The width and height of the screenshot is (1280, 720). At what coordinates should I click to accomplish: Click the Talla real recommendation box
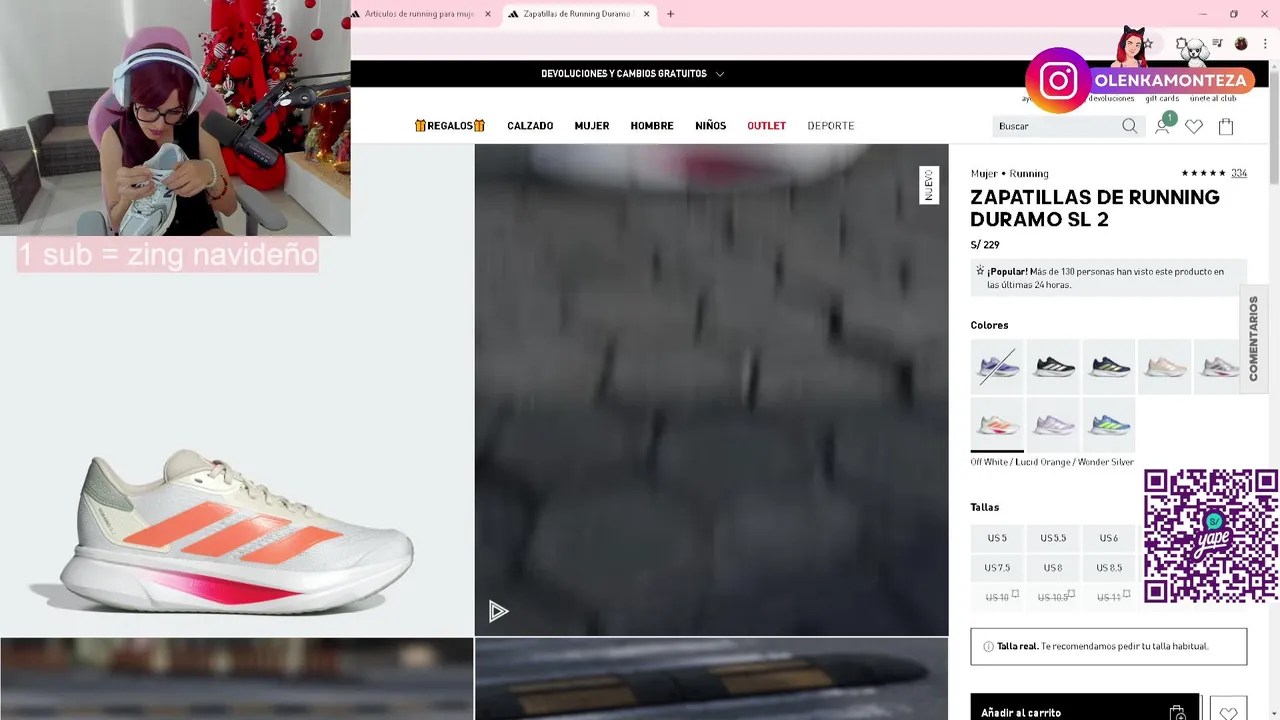click(x=1108, y=647)
